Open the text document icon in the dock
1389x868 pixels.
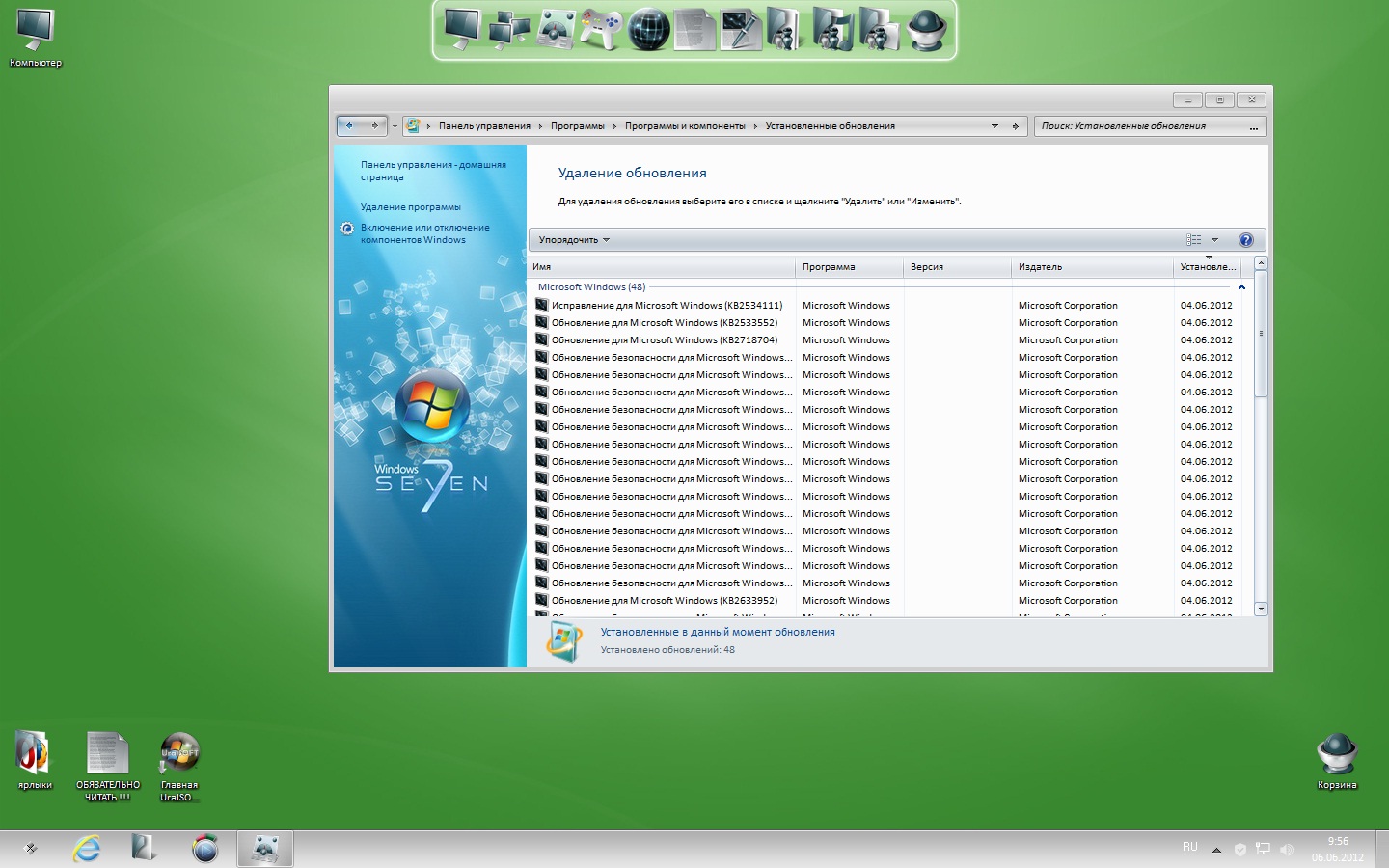[x=694, y=29]
